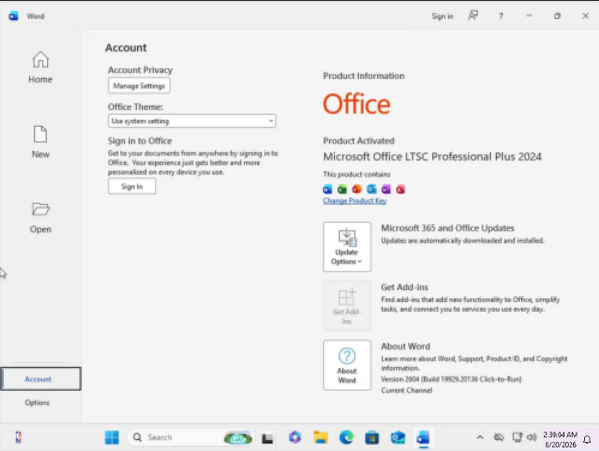The image size is (599, 451).
Task: Open File Explorer from taskbar
Action: (x=321, y=438)
